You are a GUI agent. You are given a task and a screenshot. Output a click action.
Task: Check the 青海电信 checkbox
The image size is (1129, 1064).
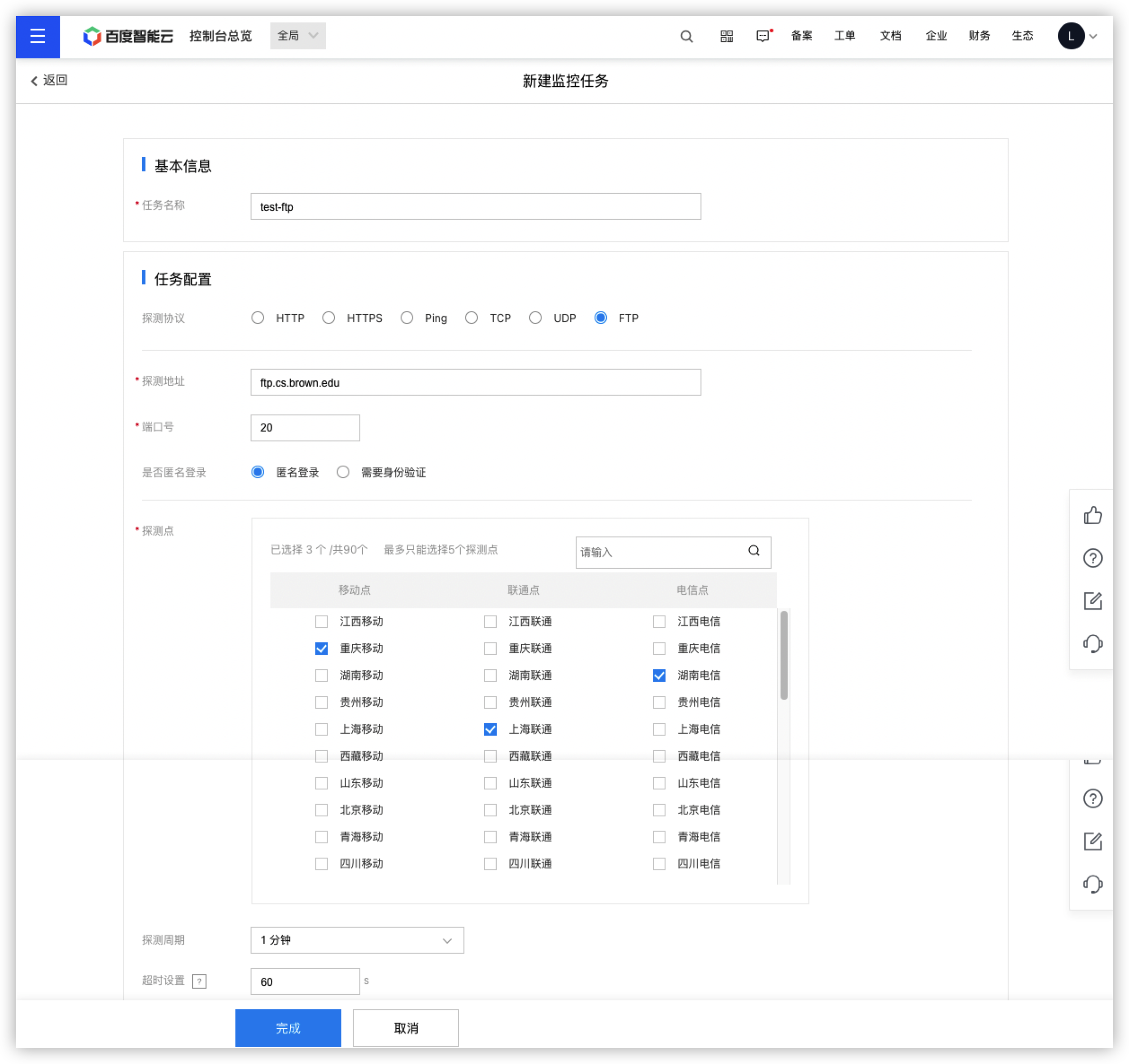click(x=658, y=837)
